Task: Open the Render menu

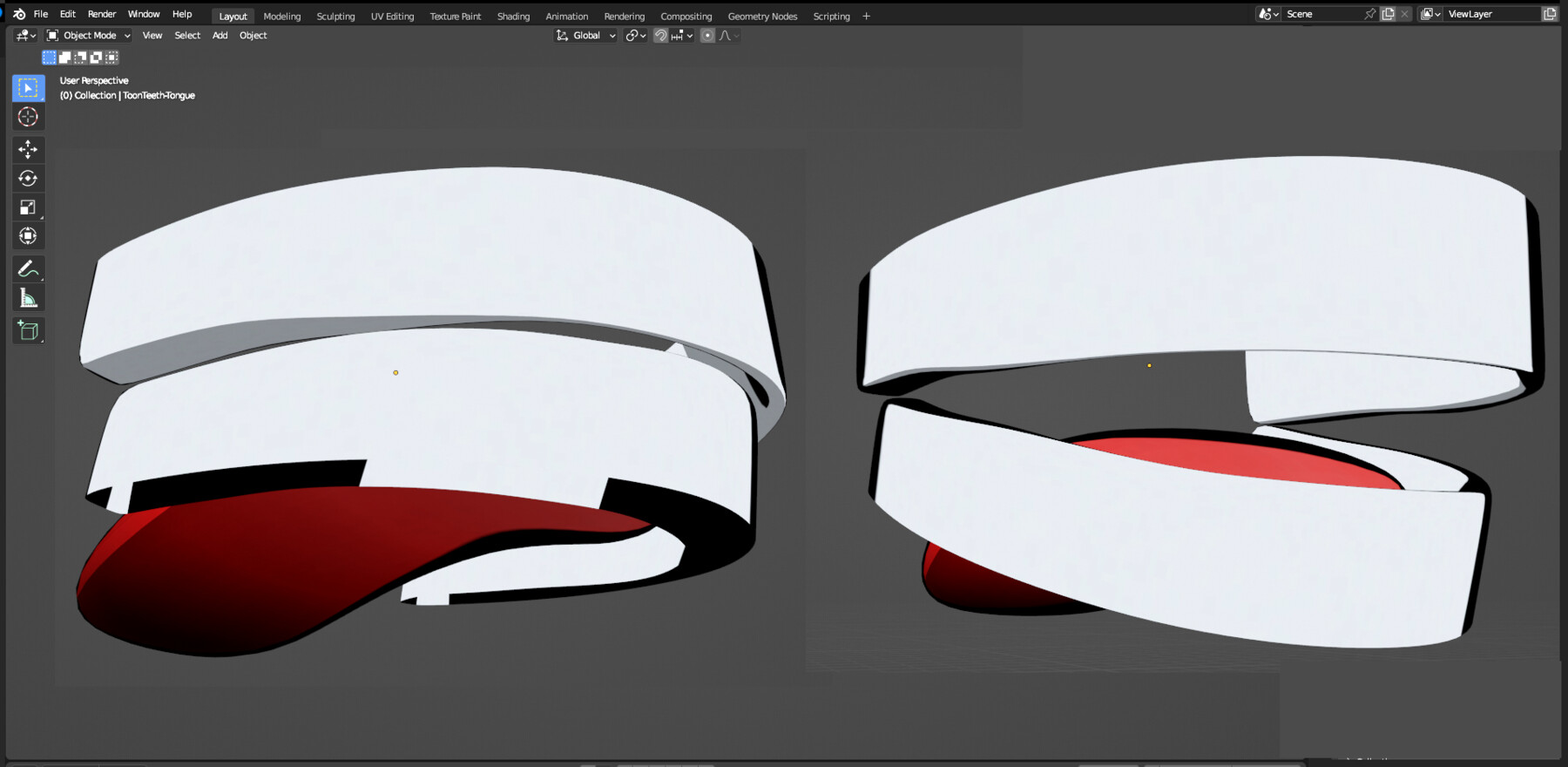Action: (102, 14)
